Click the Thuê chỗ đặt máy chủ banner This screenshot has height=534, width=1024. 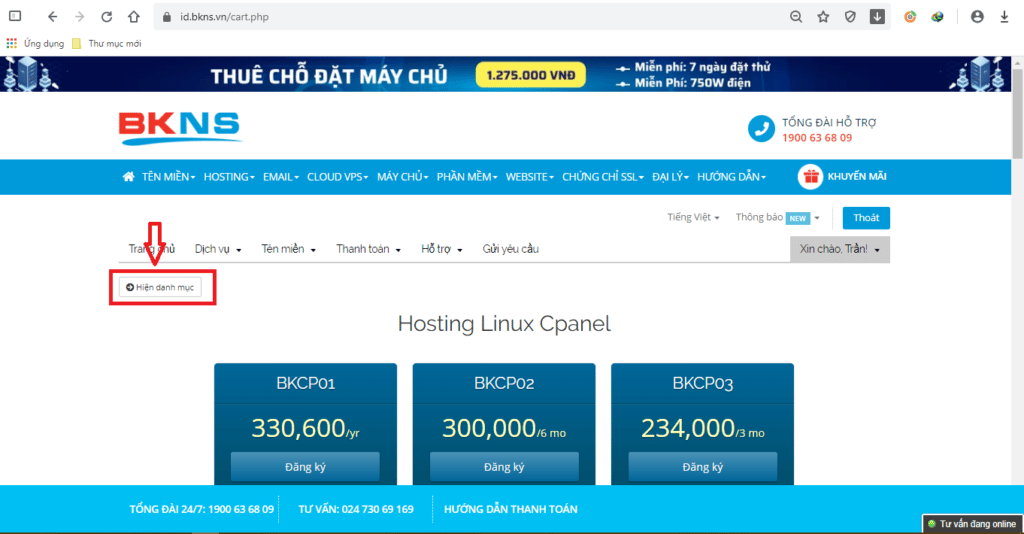coord(506,74)
